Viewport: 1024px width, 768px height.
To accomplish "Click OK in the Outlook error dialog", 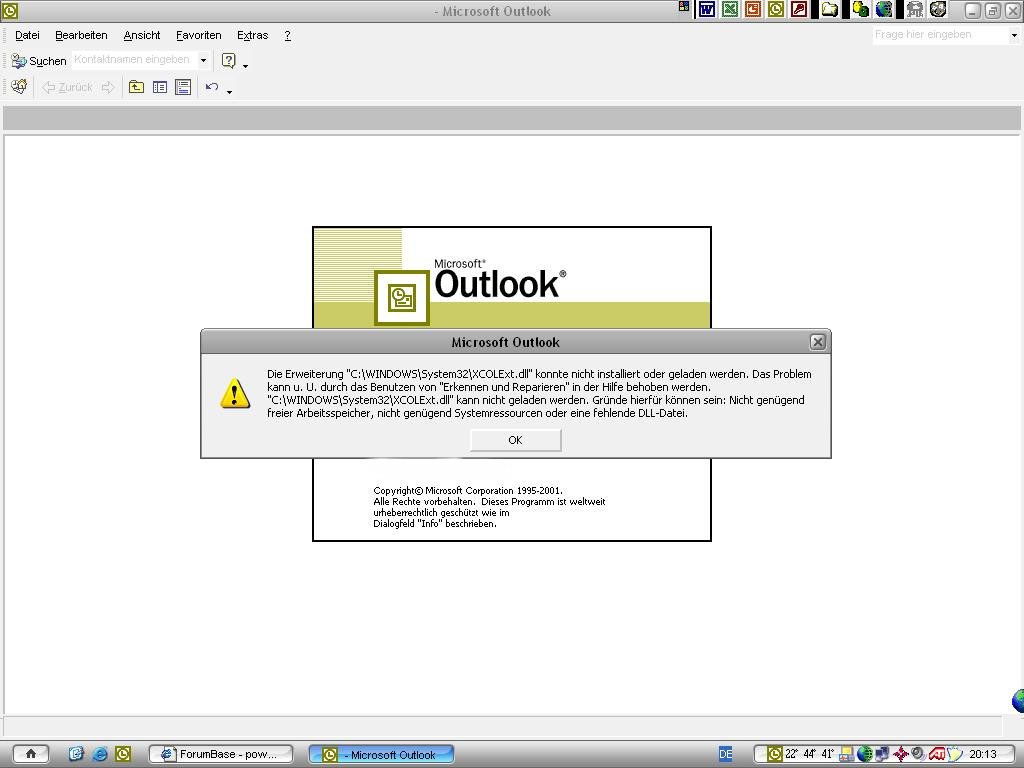I will pyautogui.click(x=515, y=440).
